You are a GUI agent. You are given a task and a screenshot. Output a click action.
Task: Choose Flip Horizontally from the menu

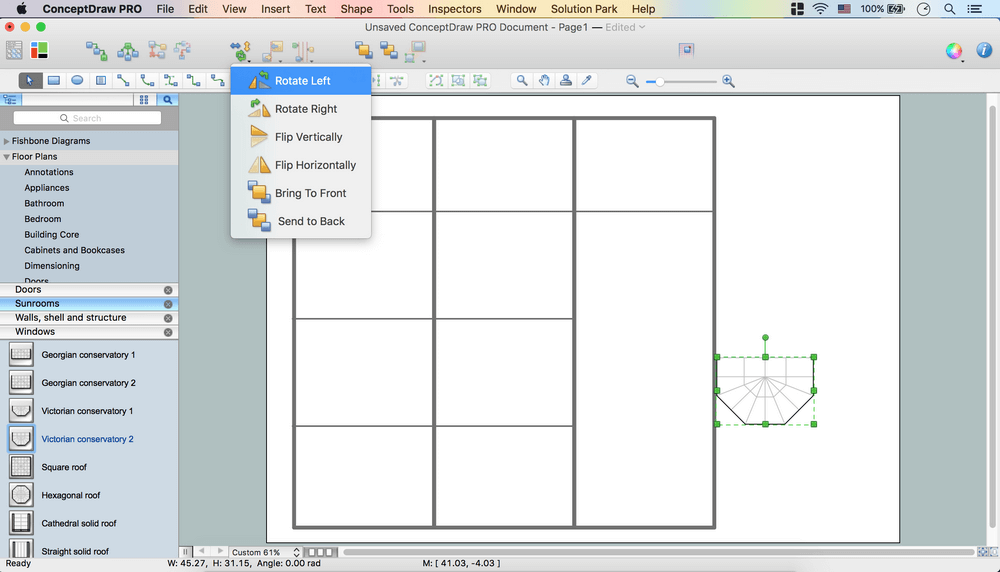point(314,165)
